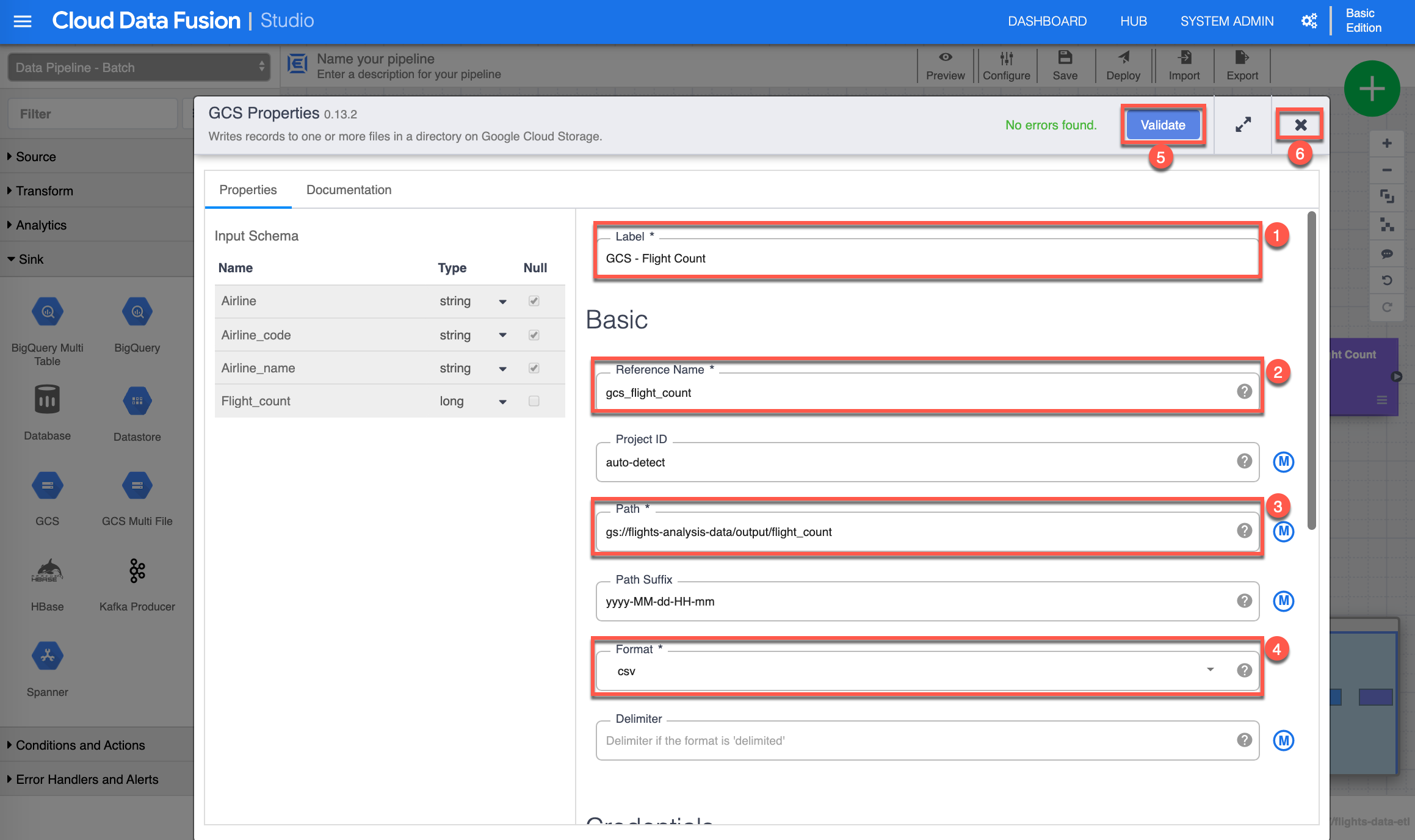Click the Path Suffix input field
This screenshot has height=840, width=1415.
tap(916, 601)
